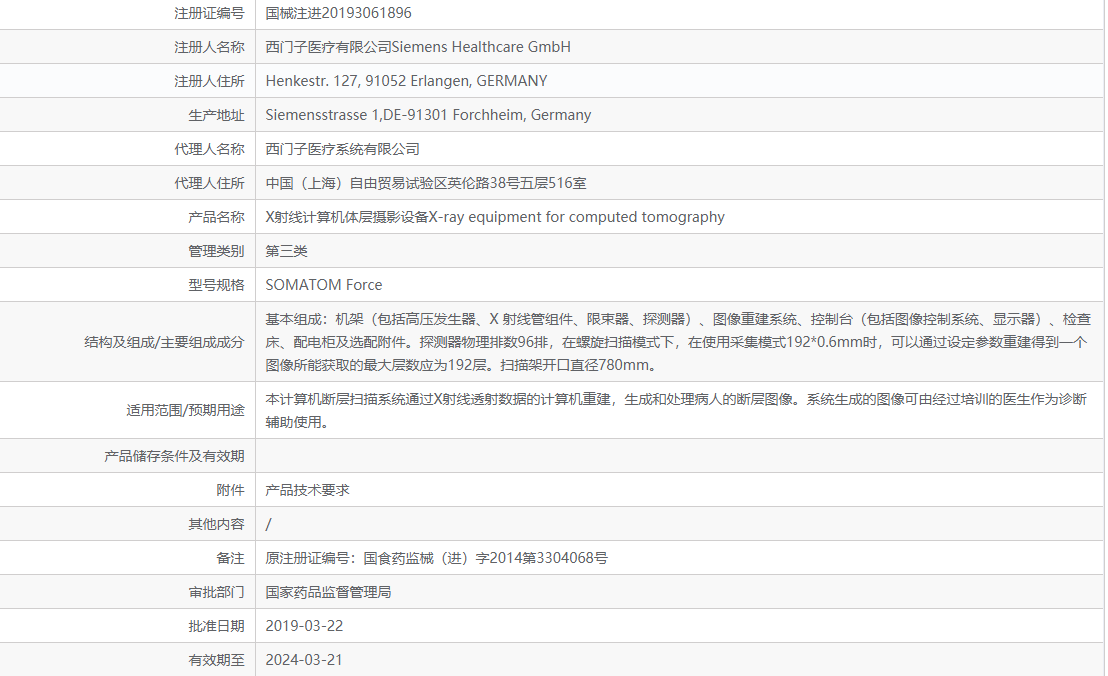
Task: Select agent address 英伦路38号五层516室
Action: [426, 183]
